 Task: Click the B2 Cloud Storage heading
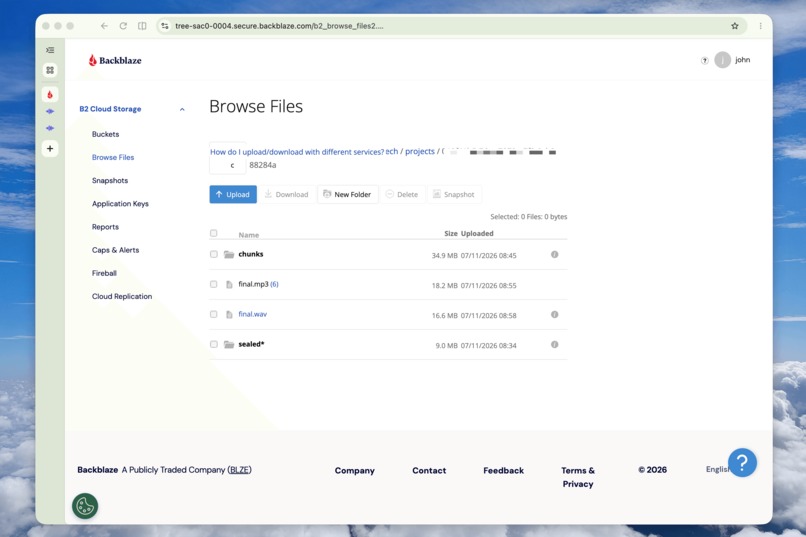click(x=110, y=109)
